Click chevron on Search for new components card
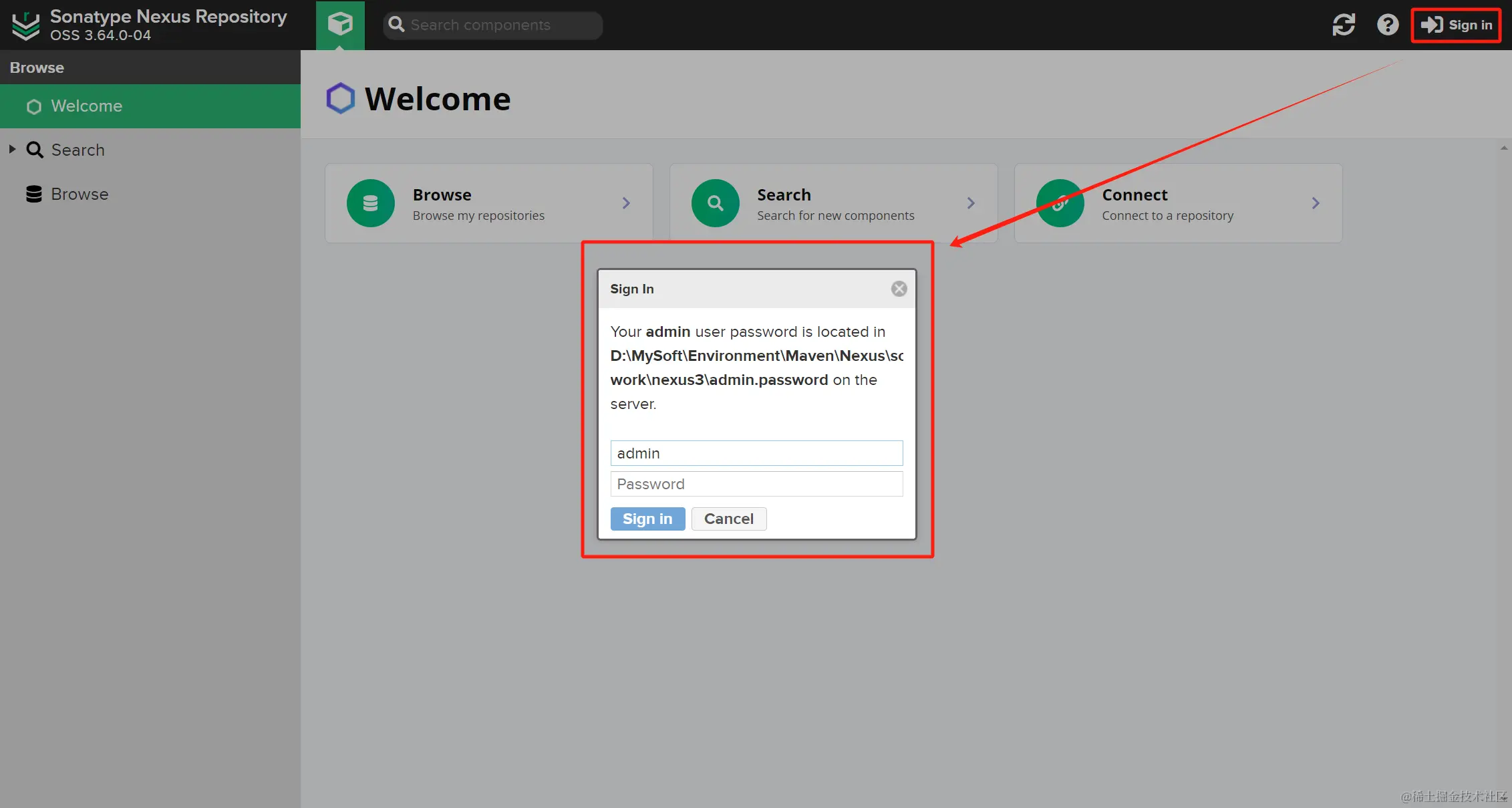 click(x=971, y=203)
